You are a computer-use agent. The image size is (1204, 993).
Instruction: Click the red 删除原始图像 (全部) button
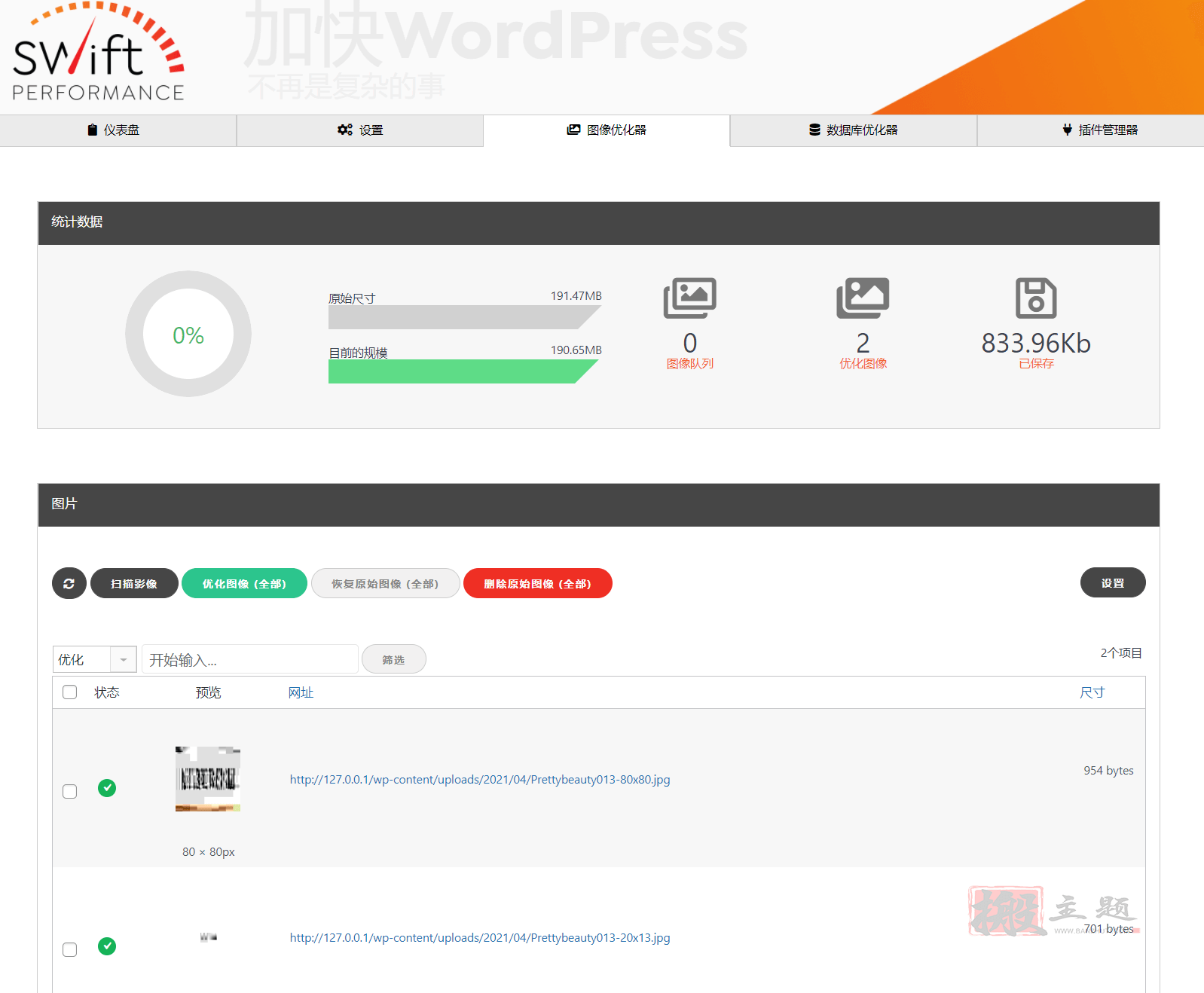click(537, 583)
